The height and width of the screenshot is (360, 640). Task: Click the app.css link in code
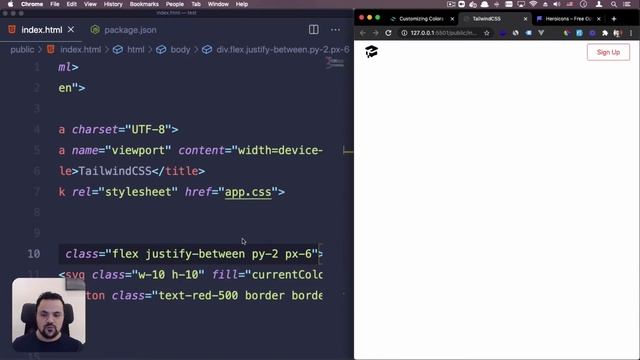tap(248, 192)
